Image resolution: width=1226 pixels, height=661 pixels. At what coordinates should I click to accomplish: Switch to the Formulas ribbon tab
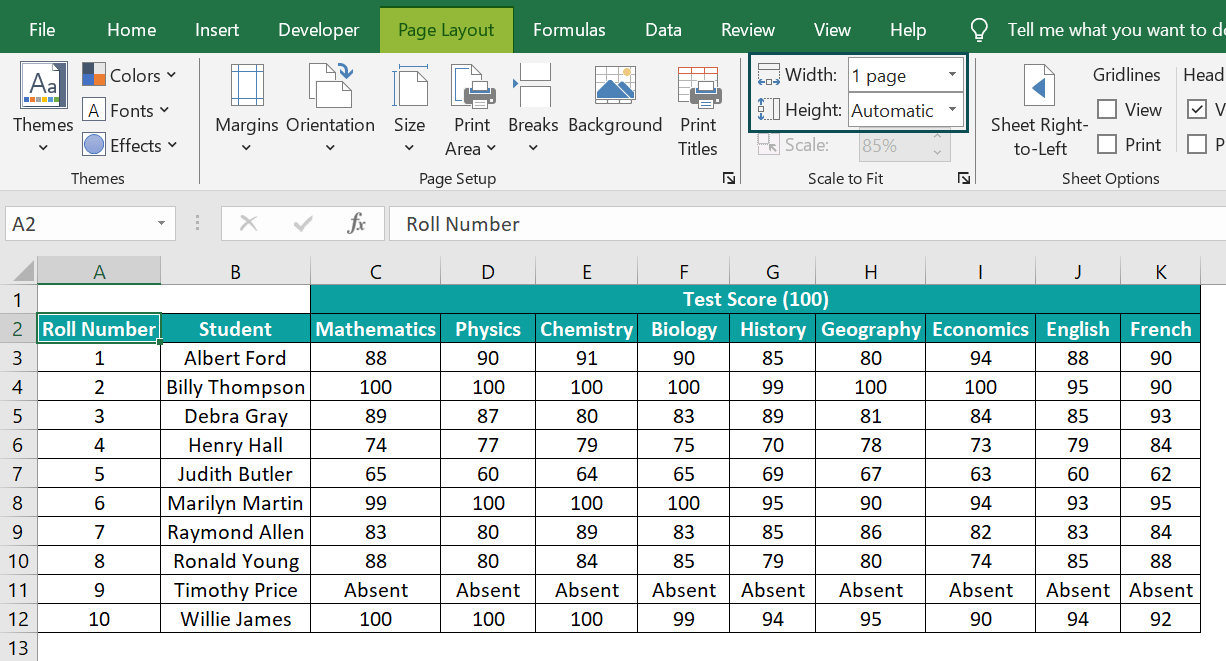pyautogui.click(x=568, y=29)
